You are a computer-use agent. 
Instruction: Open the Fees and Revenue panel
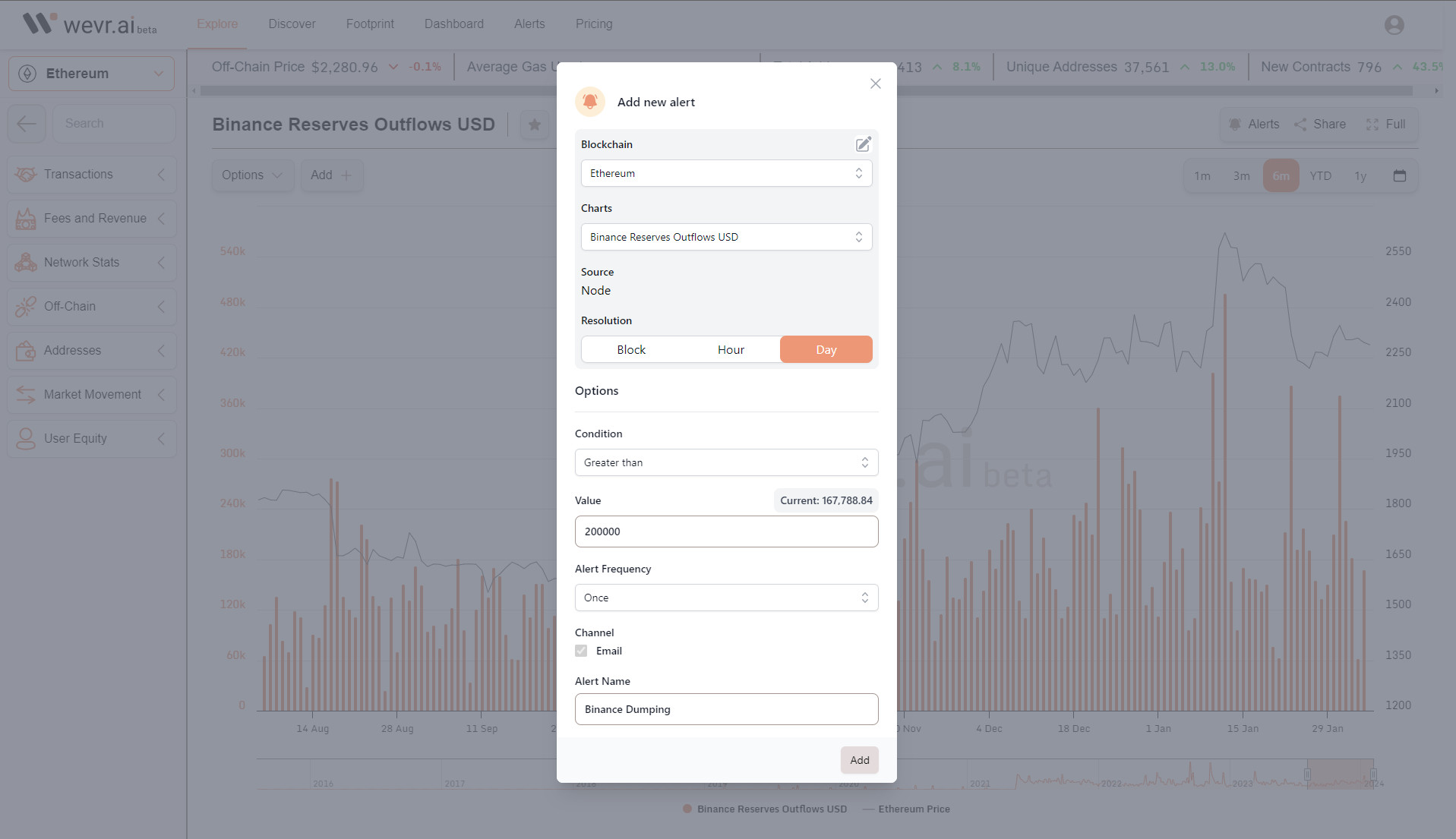point(26,218)
